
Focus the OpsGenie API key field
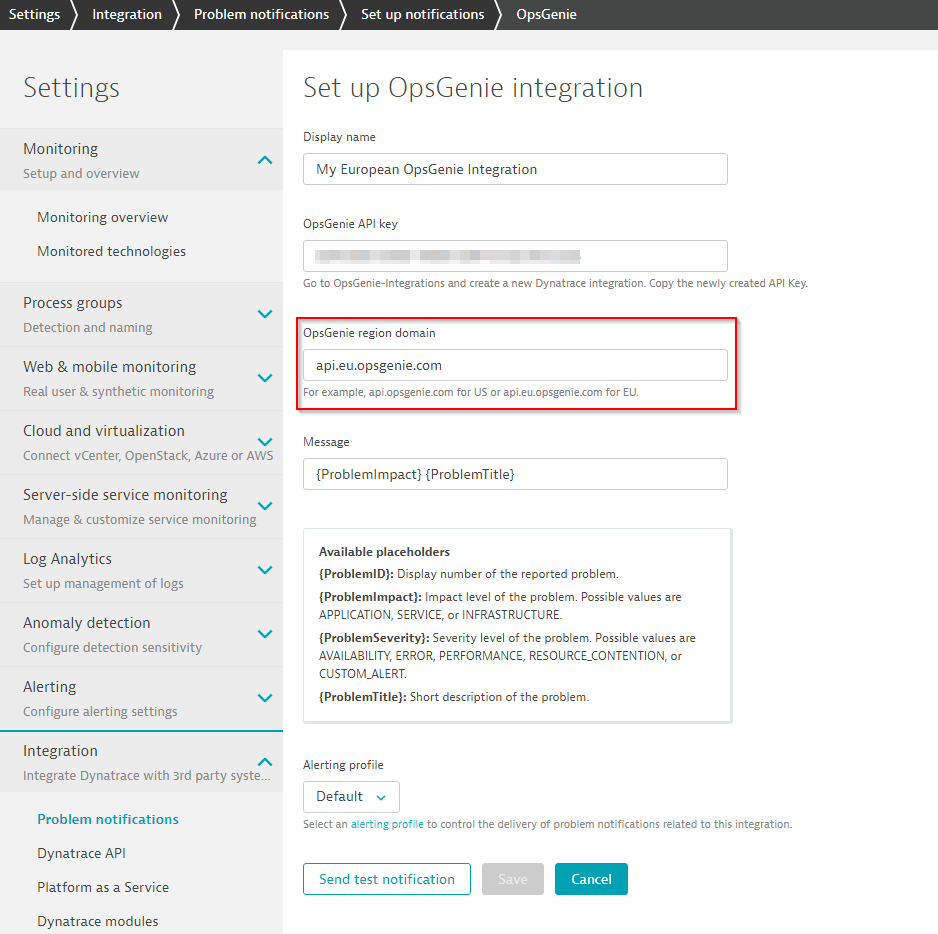click(x=515, y=256)
